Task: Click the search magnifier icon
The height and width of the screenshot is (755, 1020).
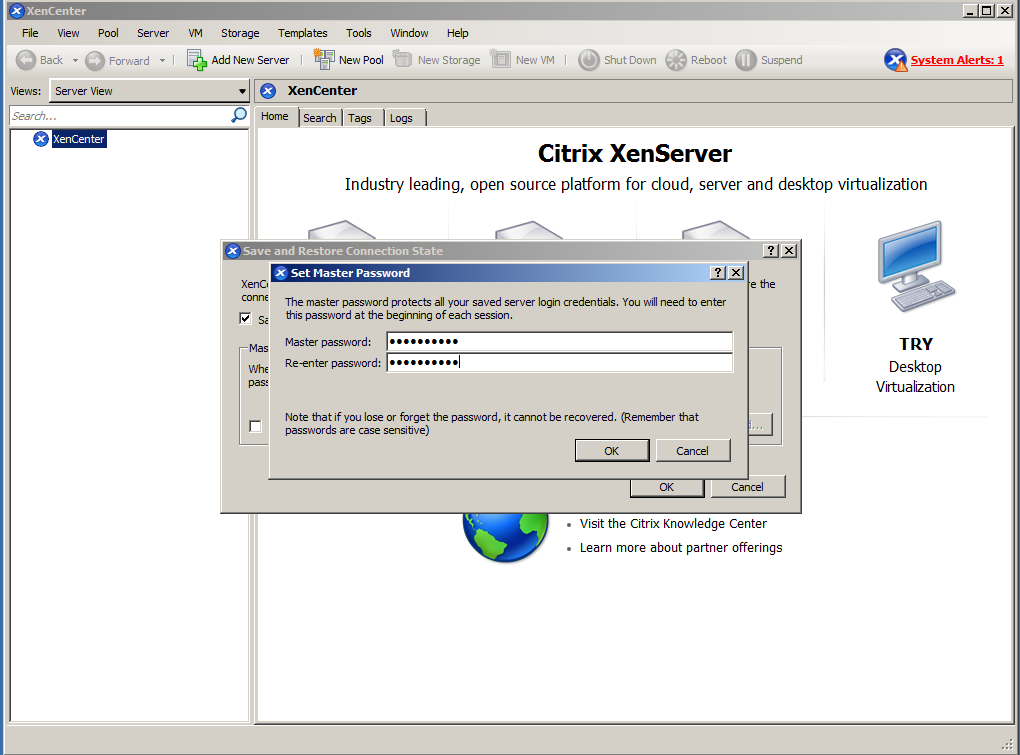Action: tap(239, 116)
